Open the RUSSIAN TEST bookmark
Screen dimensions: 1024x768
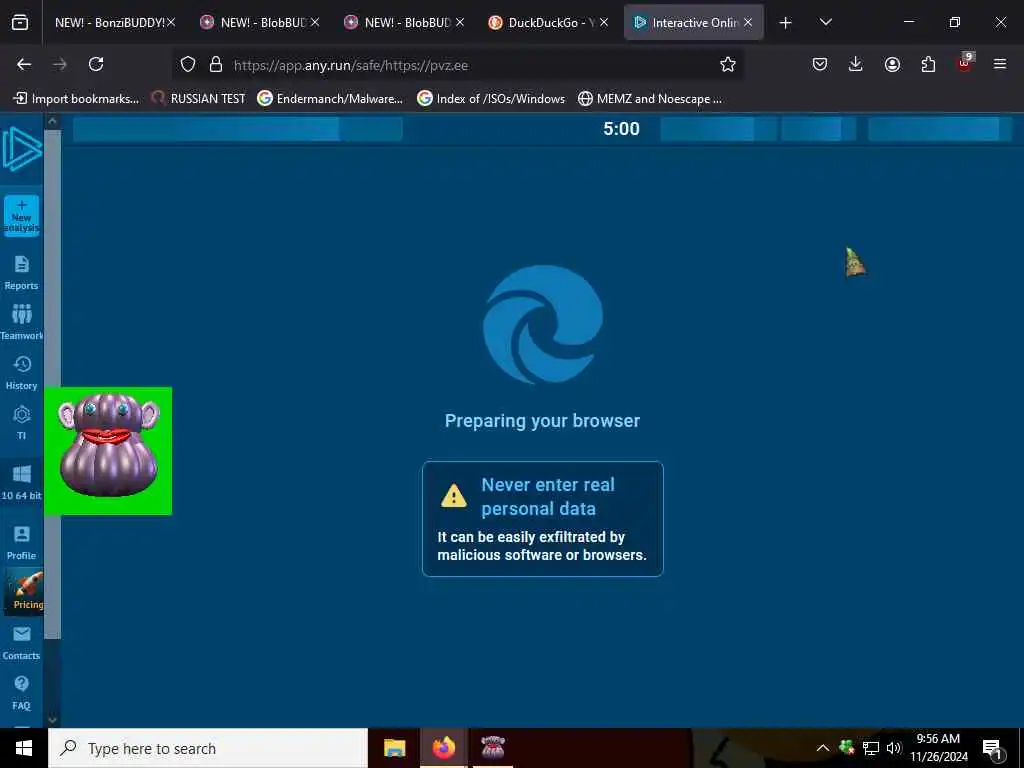[x=199, y=99]
